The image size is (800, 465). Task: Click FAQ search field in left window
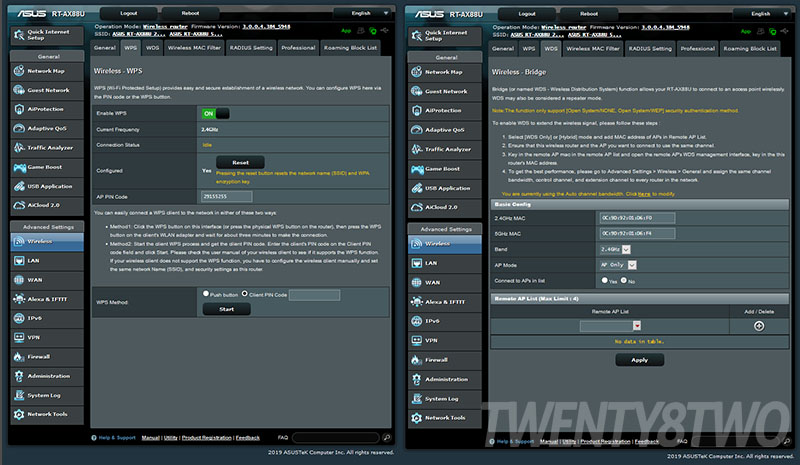336,437
